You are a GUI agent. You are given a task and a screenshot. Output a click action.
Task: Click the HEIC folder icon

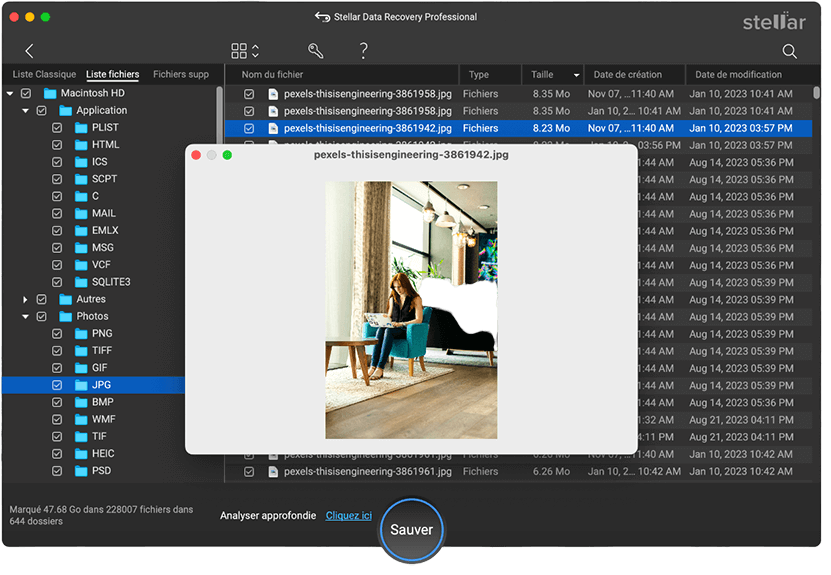tap(80, 453)
